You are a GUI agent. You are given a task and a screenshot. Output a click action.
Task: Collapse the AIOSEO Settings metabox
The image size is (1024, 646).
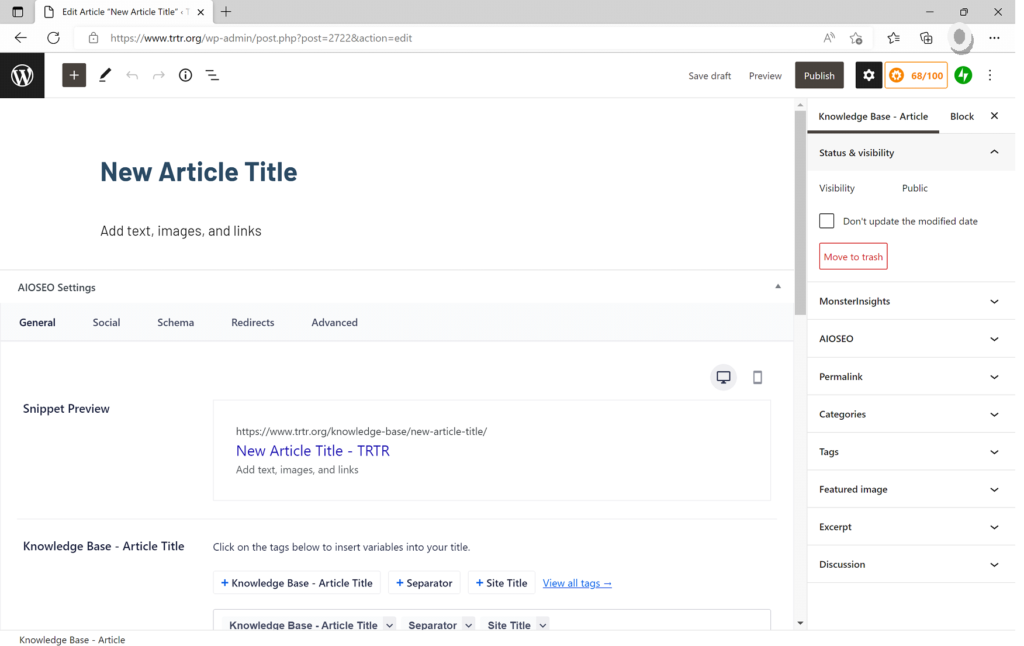pyautogui.click(x=778, y=287)
